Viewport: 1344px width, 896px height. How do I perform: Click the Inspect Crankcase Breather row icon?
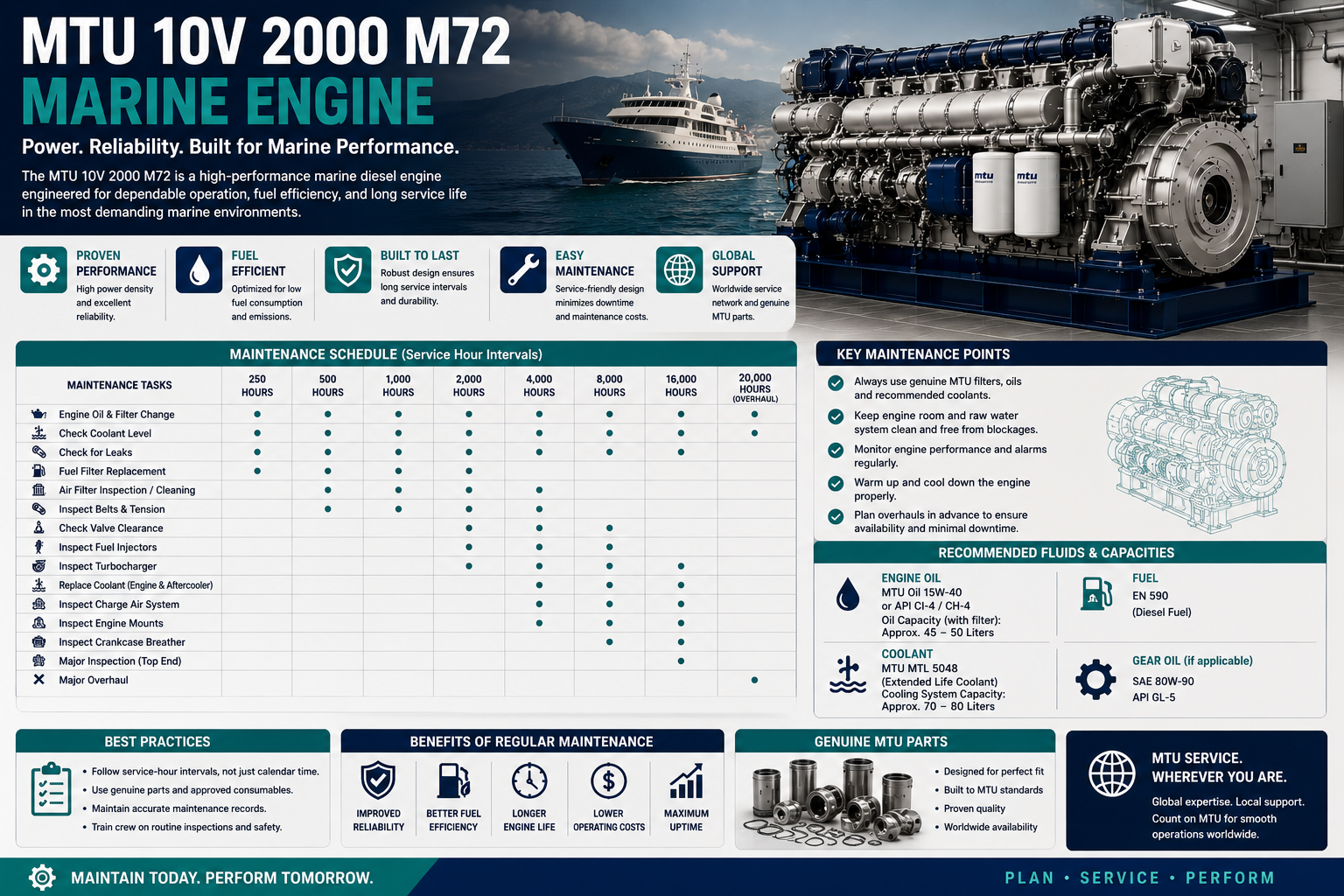click(38, 642)
